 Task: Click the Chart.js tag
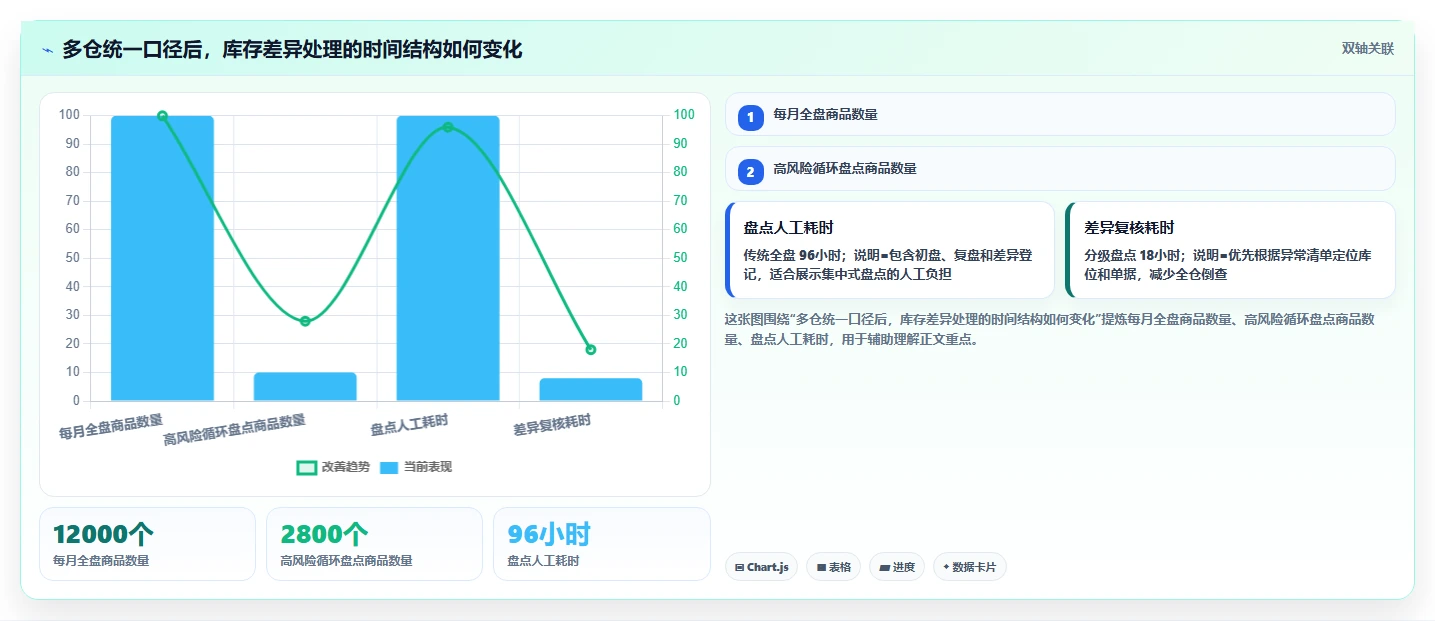[761, 567]
